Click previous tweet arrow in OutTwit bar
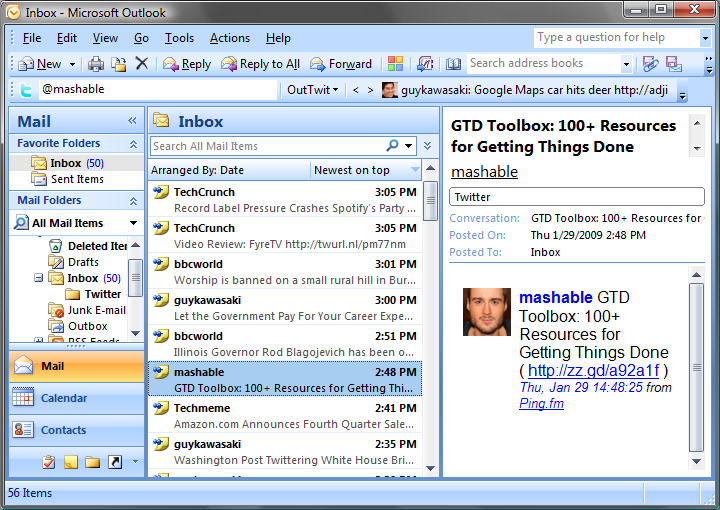The image size is (720, 510). click(355, 90)
